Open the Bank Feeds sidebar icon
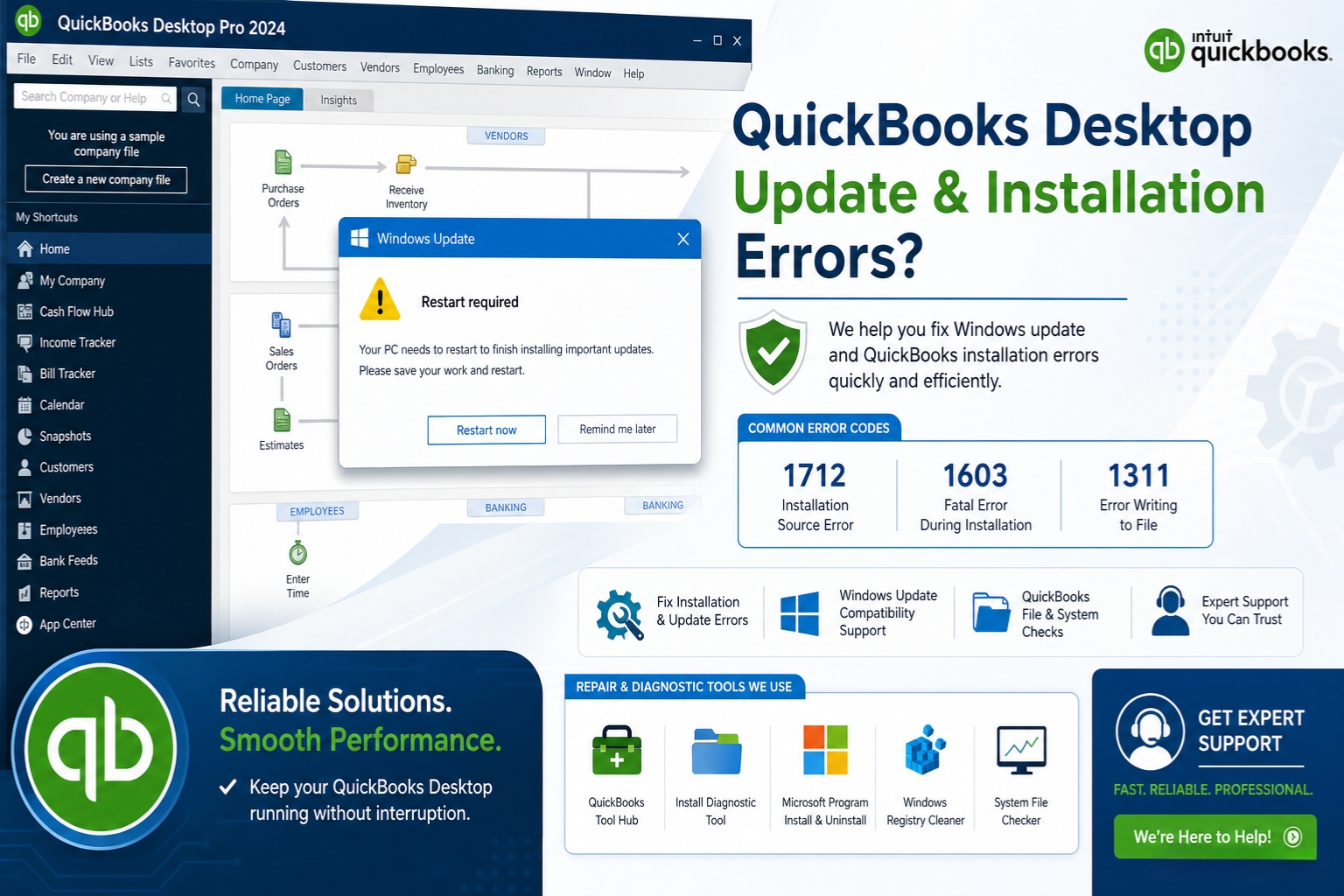The image size is (1344, 896). [x=25, y=561]
